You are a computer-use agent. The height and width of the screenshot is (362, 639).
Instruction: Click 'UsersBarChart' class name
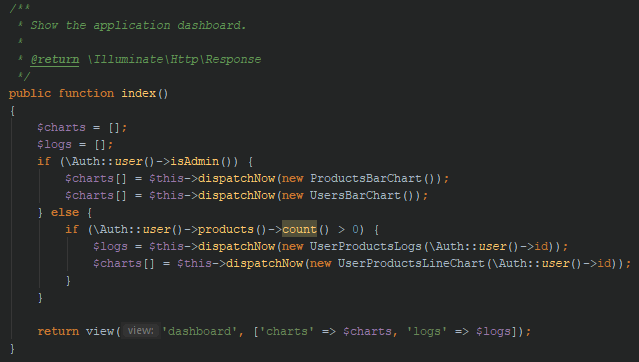pyautogui.click(x=355, y=196)
